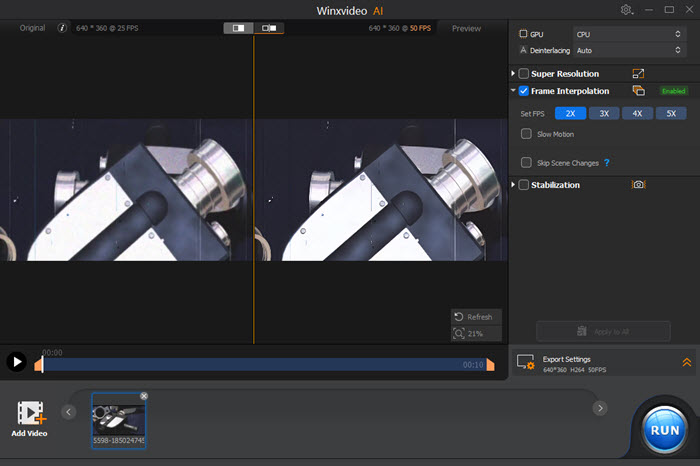The image size is (700, 466).
Task: Click the Deinterlacing letter icon
Action: 523,50
